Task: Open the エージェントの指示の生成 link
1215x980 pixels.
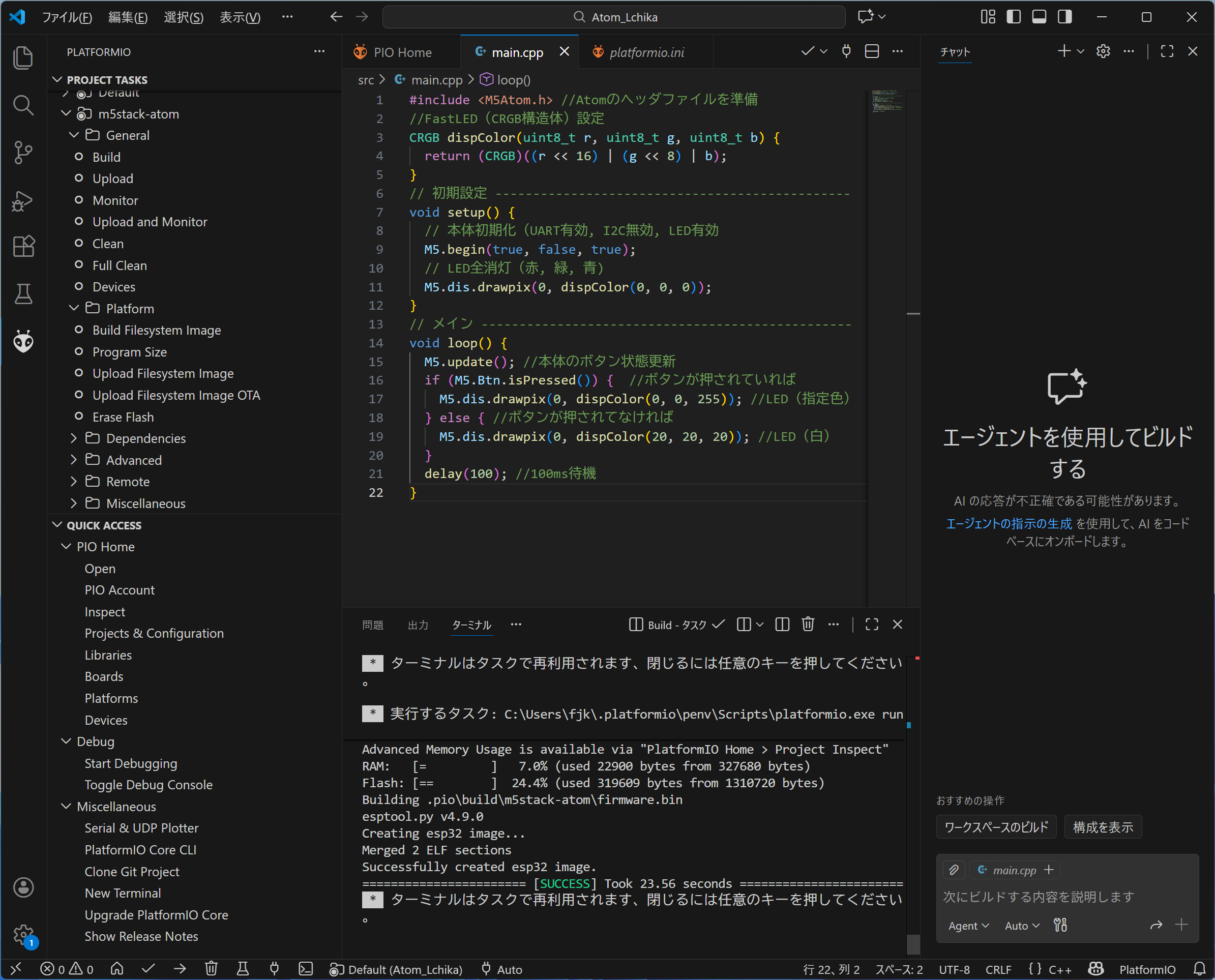Action: [x=1009, y=523]
